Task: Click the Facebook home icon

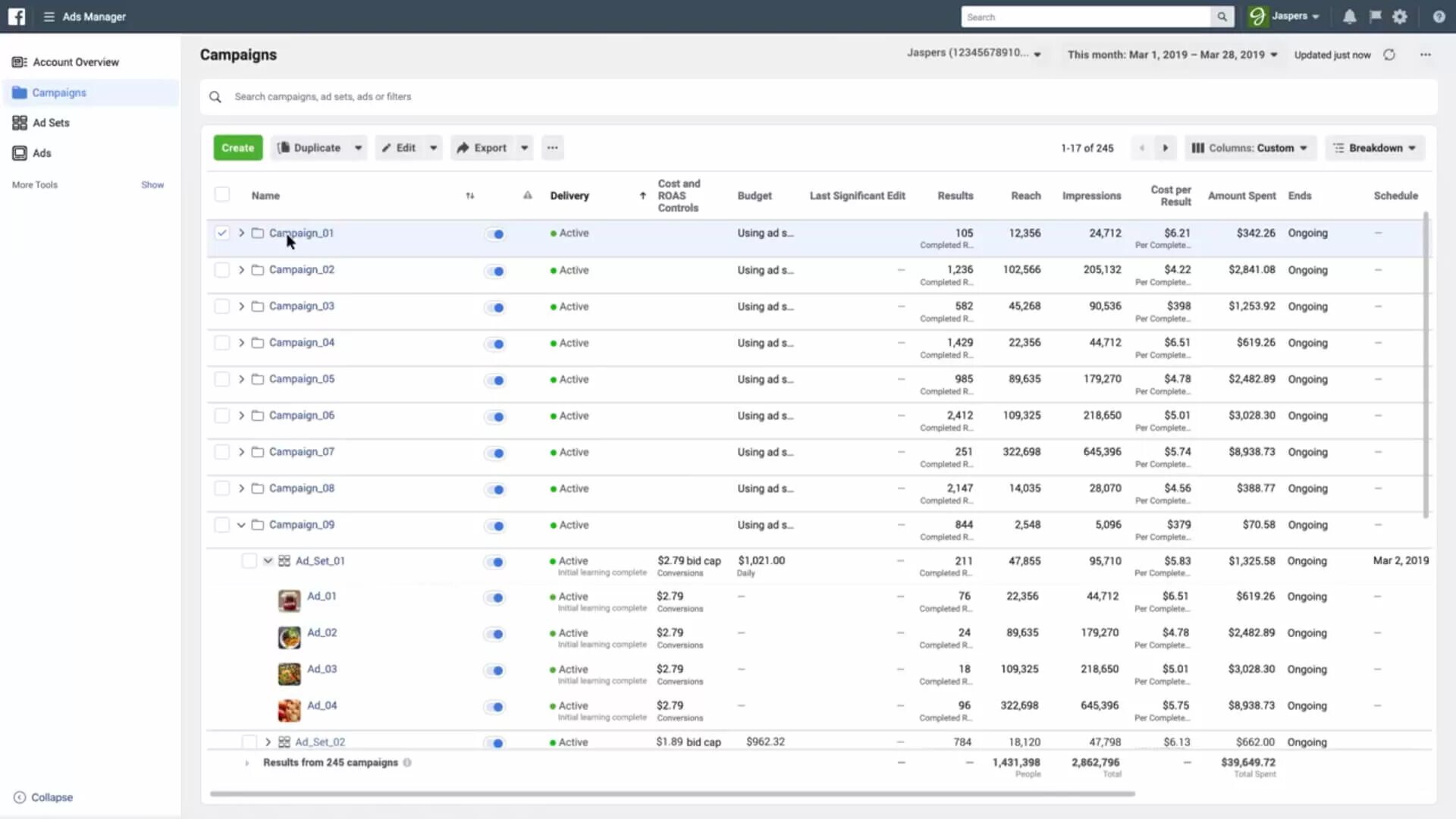Action: coord(16,16)
